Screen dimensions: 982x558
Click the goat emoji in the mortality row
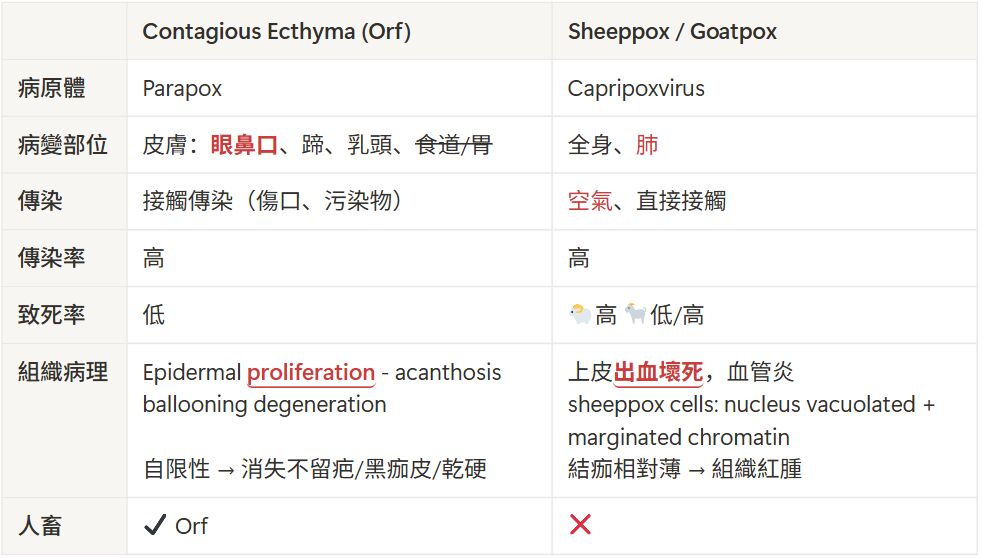(x=635, y=316)
